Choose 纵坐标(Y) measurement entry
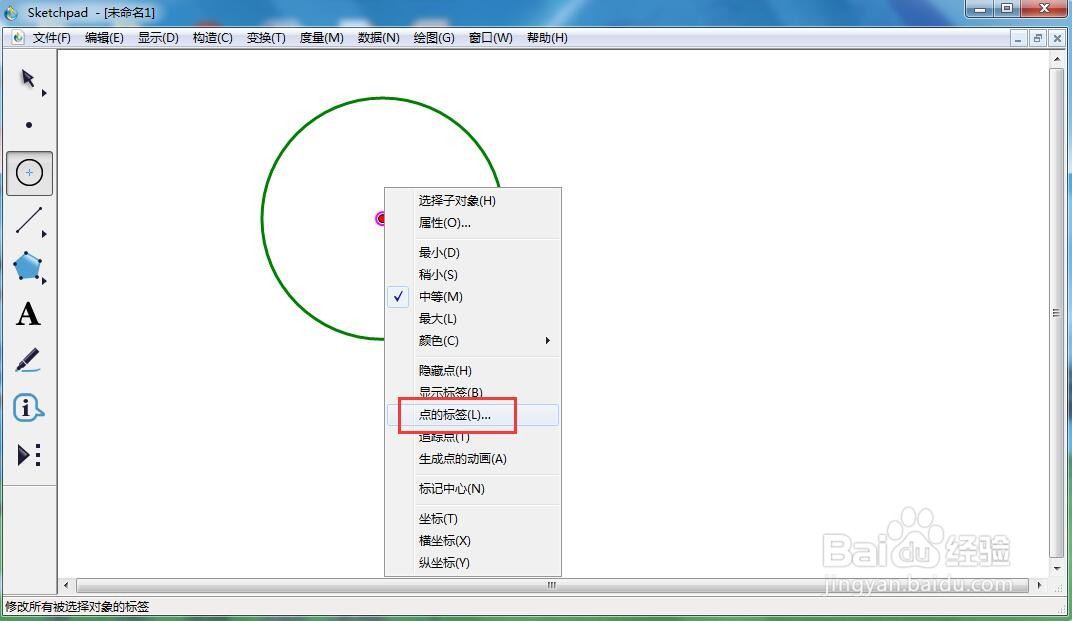This screenshot has width=1072, height=621. [473, 562]
